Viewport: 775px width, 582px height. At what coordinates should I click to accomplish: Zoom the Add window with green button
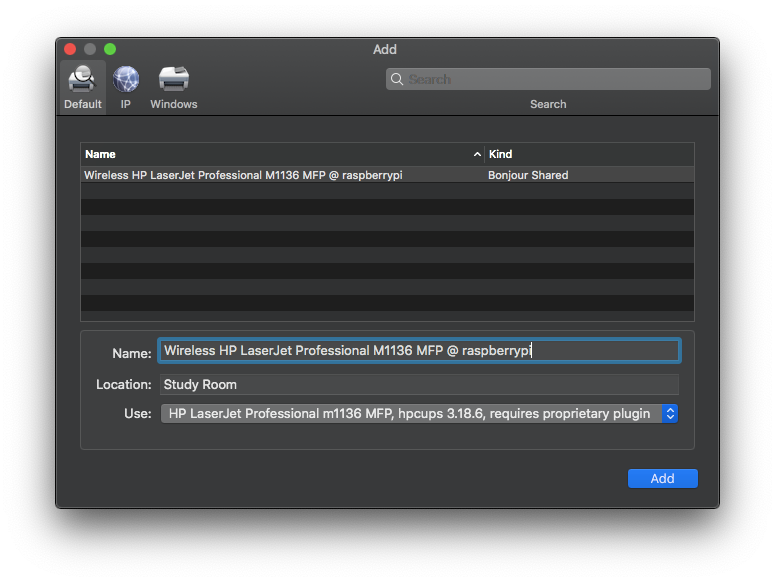click(110, 49)
